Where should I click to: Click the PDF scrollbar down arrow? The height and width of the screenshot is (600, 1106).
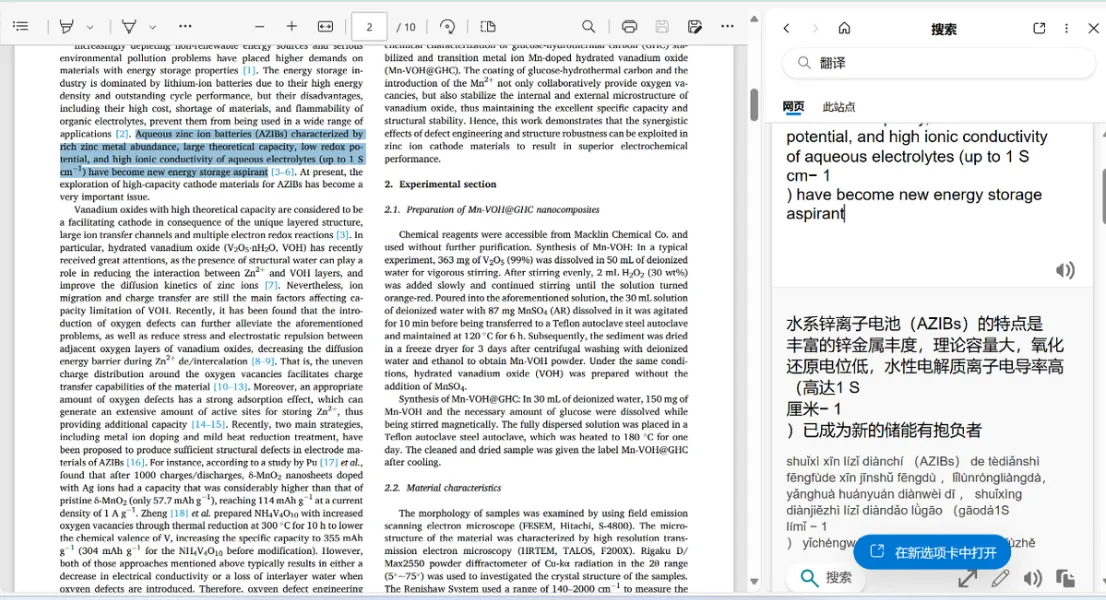(x=754, y=582)
